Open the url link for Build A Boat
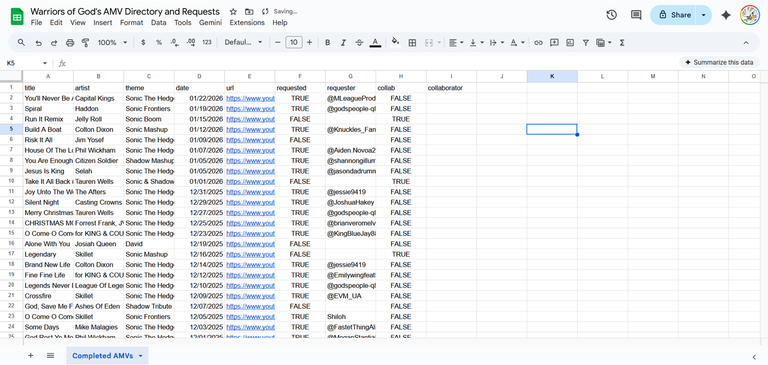Viewport: 768px width, 365px height. point(250,129)
